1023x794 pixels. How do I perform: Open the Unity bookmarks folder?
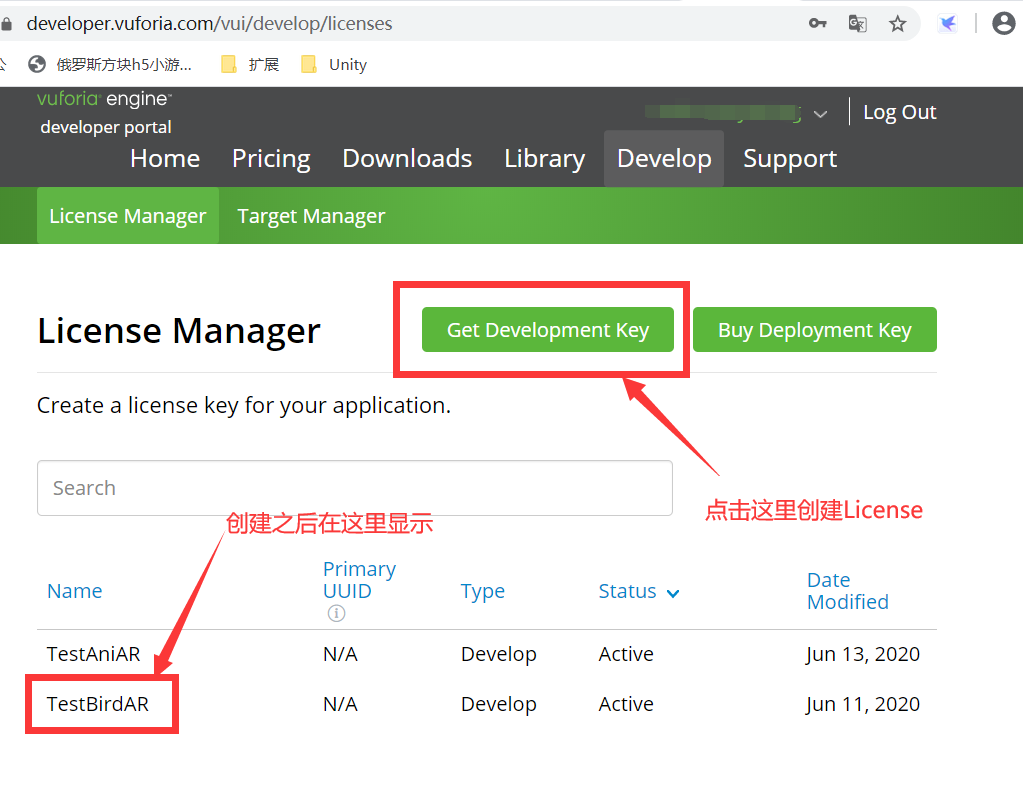point(333,64)
